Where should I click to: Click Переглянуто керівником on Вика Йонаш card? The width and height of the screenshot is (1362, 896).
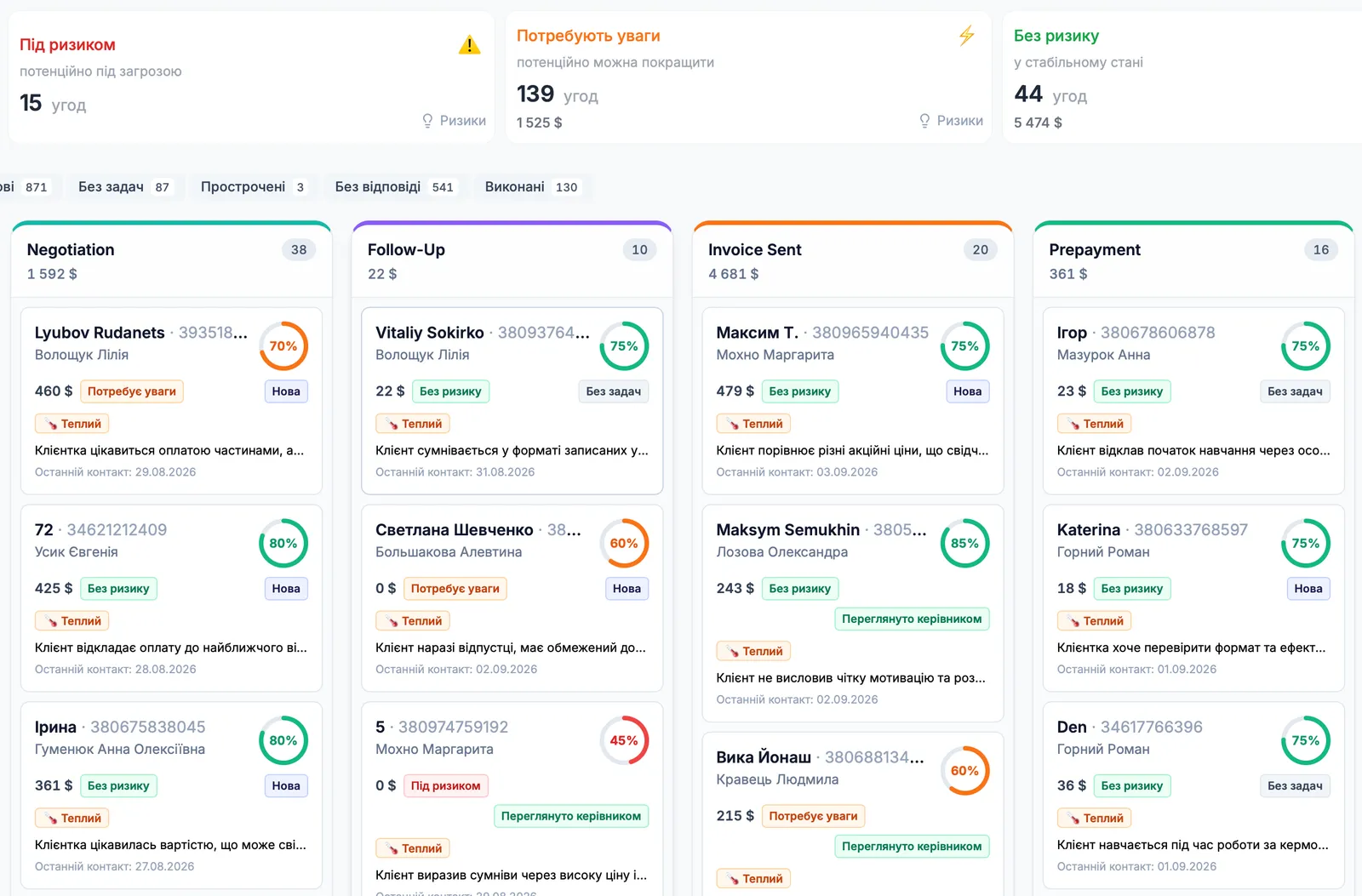912,847
